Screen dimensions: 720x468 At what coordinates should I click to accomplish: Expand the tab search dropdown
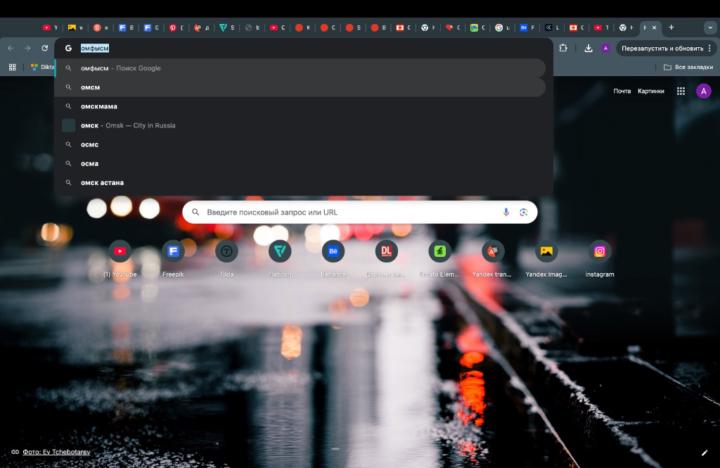[710, 28]
